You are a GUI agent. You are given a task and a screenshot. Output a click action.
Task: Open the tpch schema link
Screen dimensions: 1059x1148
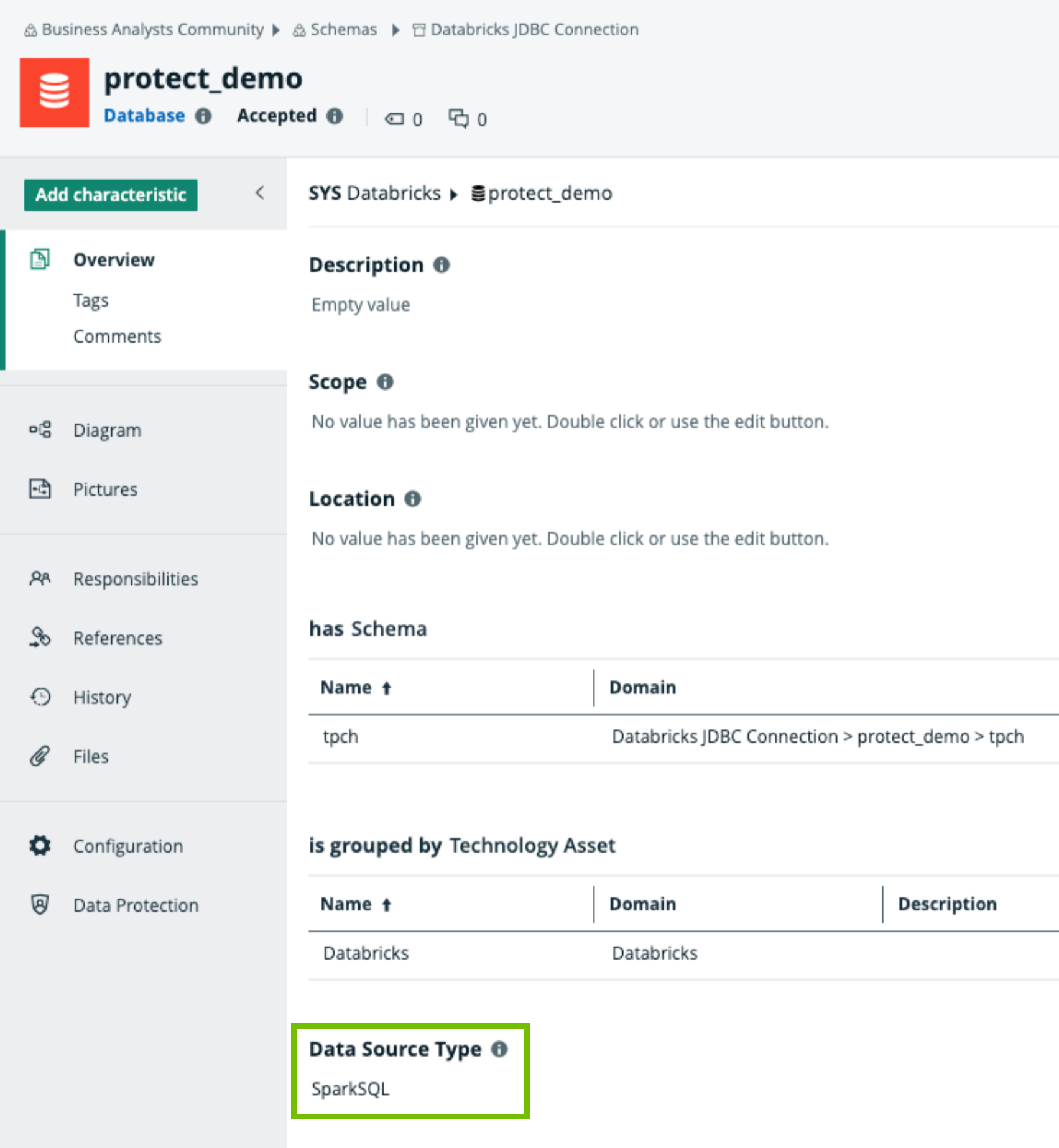(340, 736)
